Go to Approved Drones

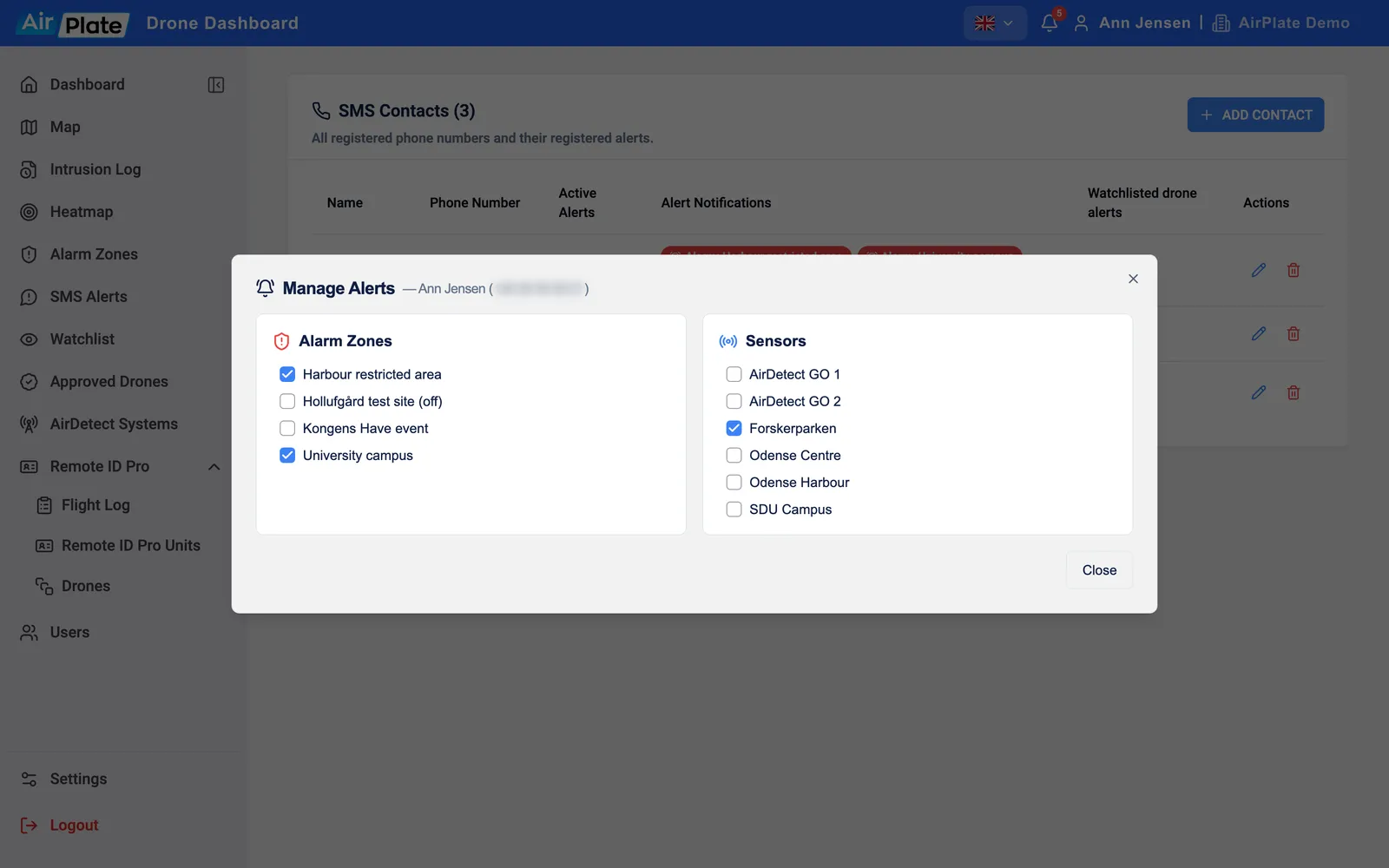point(94,382)
